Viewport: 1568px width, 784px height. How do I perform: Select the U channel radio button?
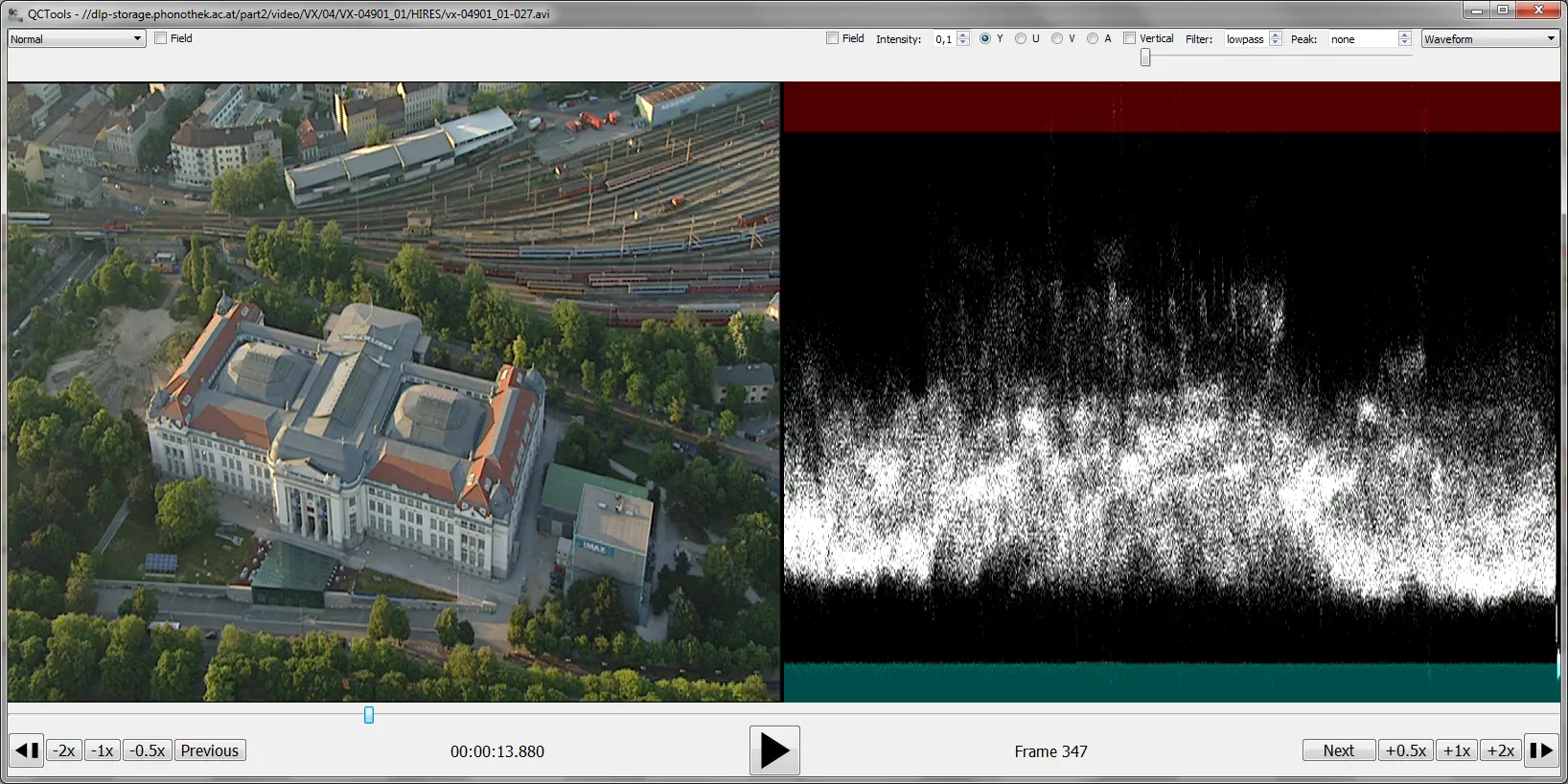[x=1021, y=38]
